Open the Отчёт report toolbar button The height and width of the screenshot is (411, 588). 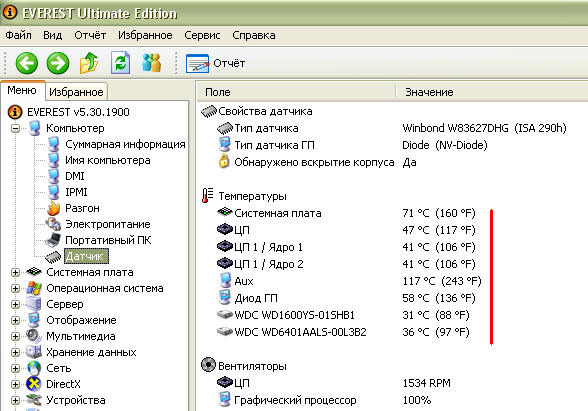216,63
